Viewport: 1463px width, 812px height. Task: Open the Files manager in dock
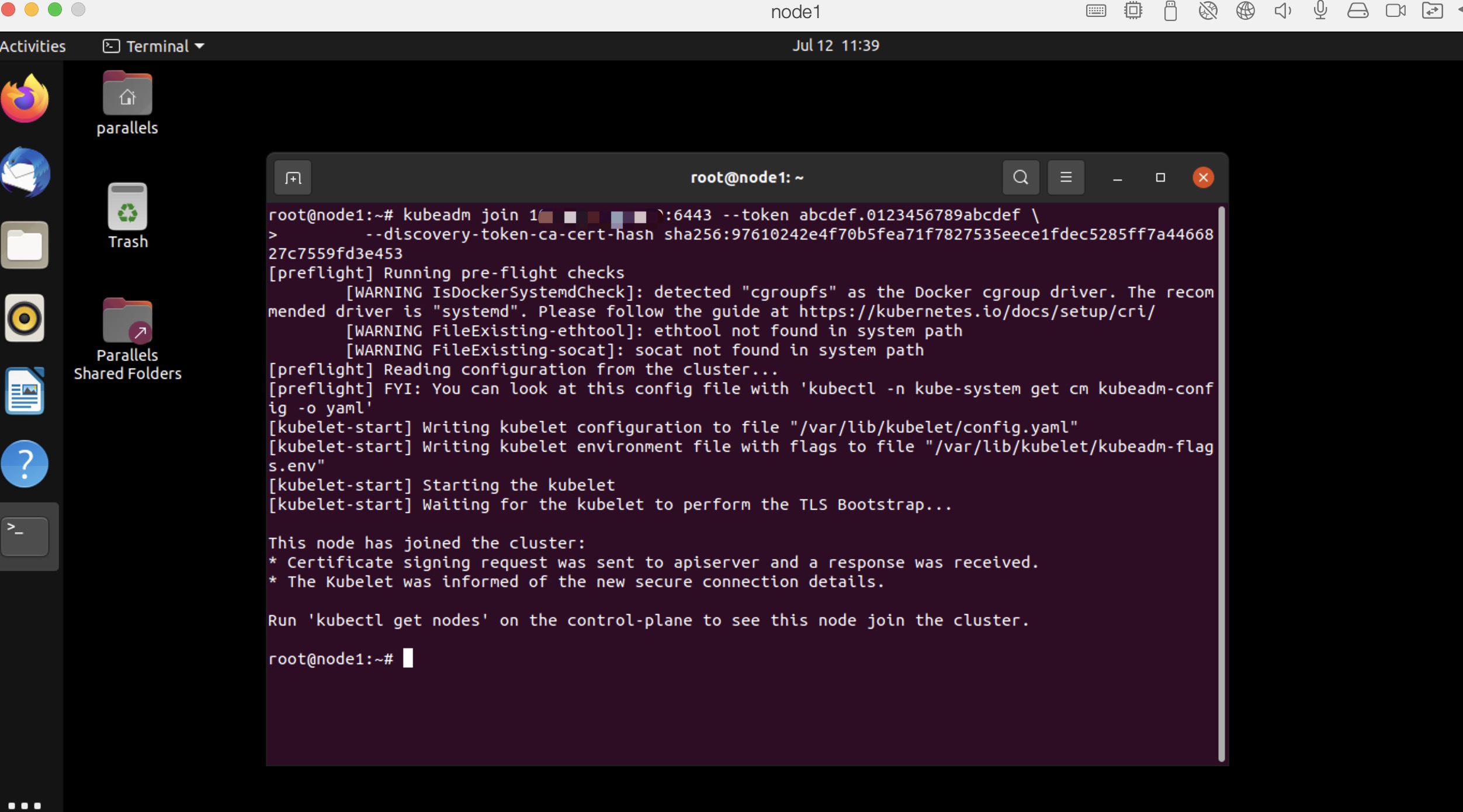(25, 245)
